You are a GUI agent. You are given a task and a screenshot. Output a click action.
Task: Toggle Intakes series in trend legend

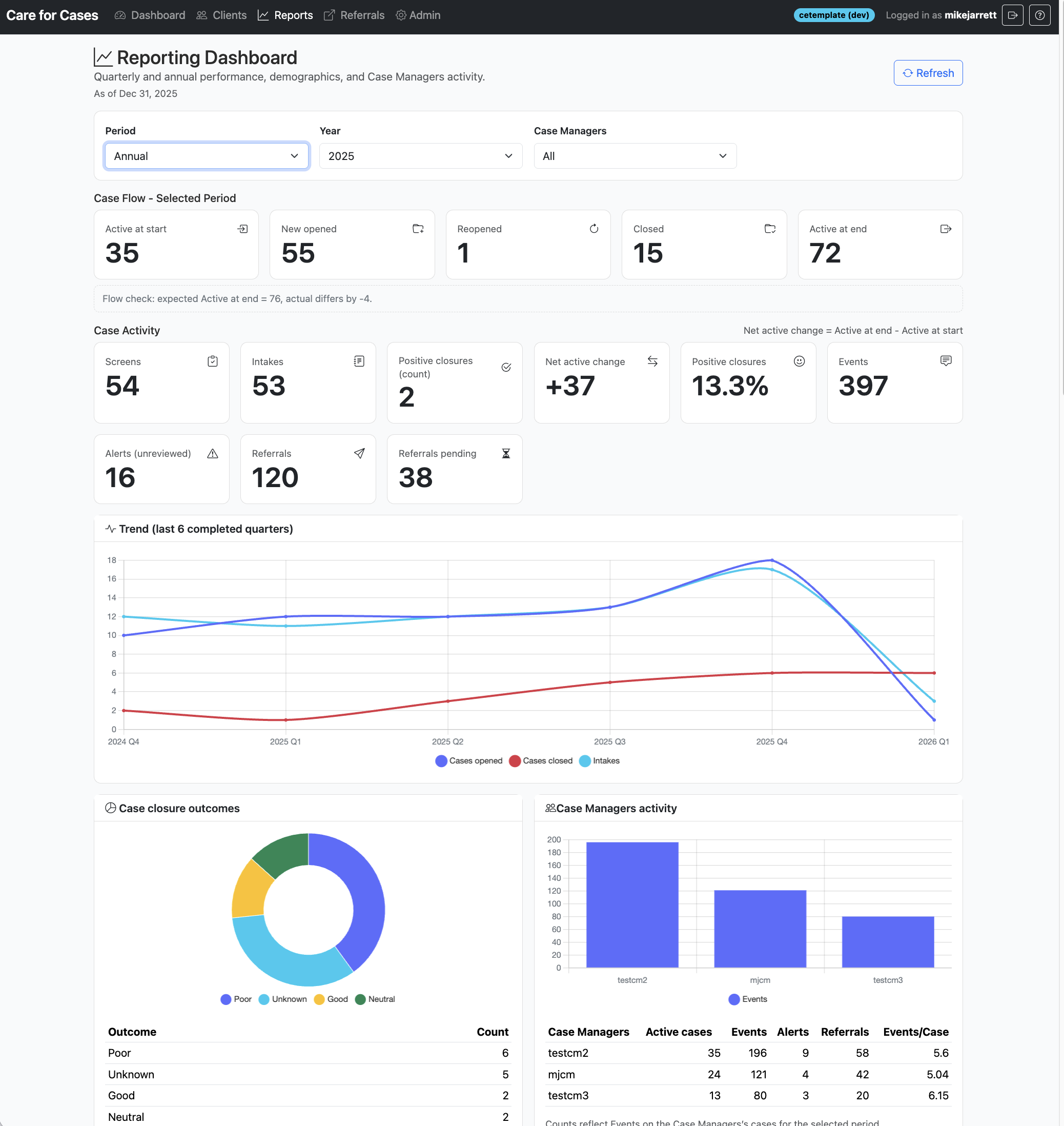tap(599, 761)
